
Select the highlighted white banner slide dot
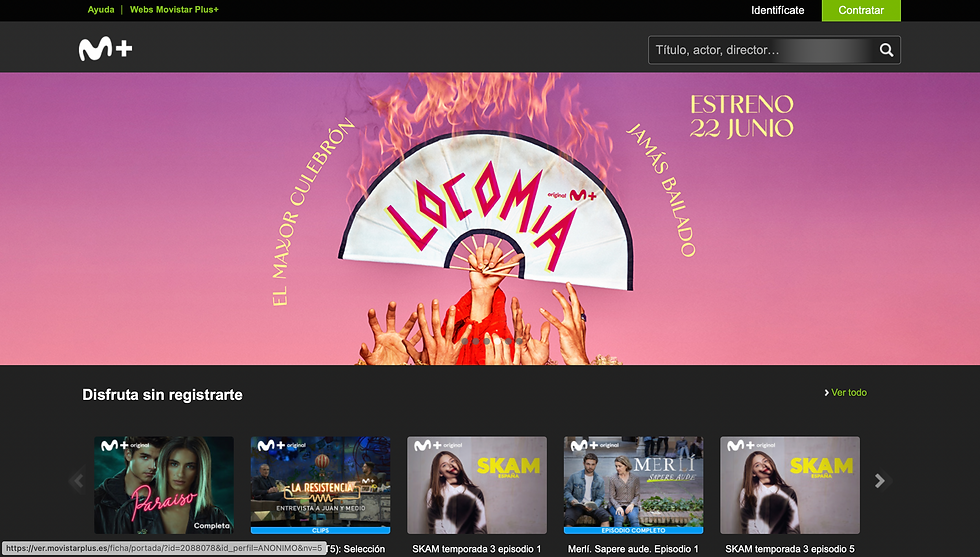point(498,341)
